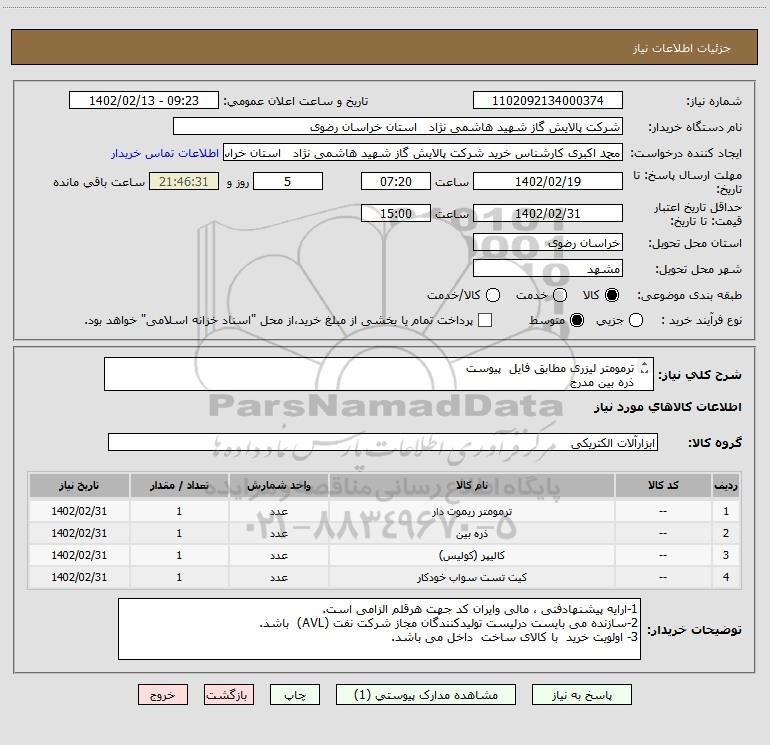This screenshot has height=745, width=770.
Task: Click the تعداد / مقدار column header
Action: pyautogui.click(x=179, y=485)
